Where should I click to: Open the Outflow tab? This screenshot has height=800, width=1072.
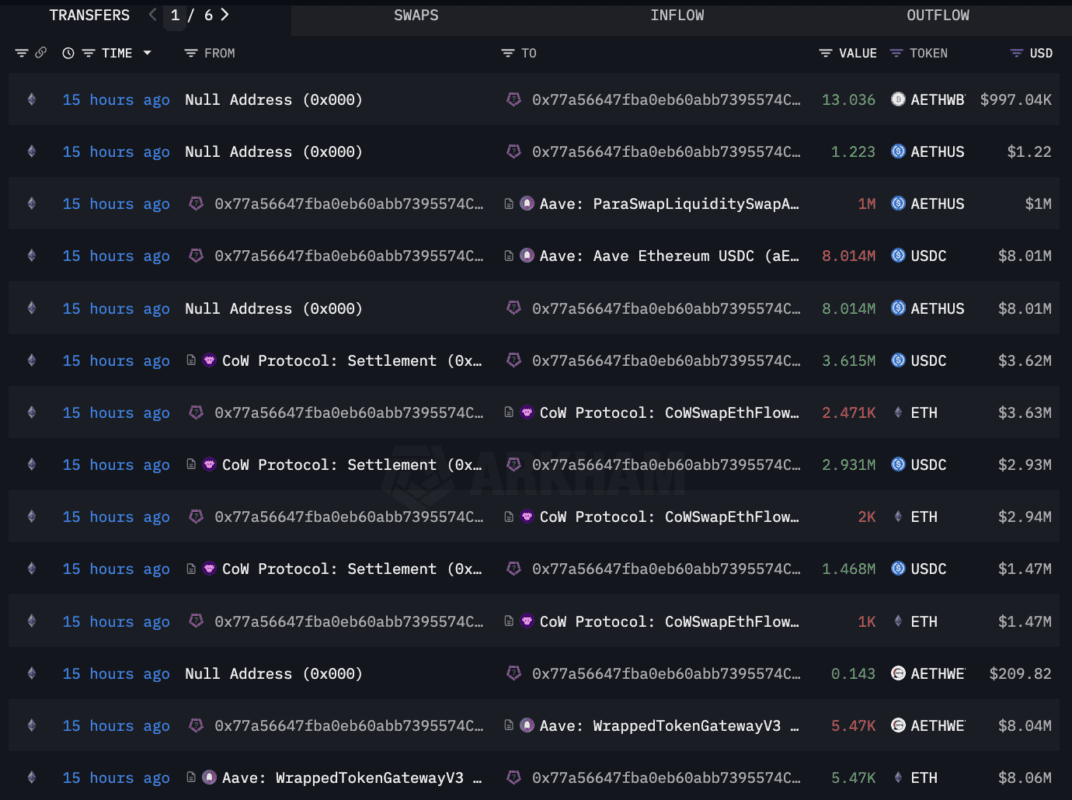pyautogui.click(x=937, y=15)
